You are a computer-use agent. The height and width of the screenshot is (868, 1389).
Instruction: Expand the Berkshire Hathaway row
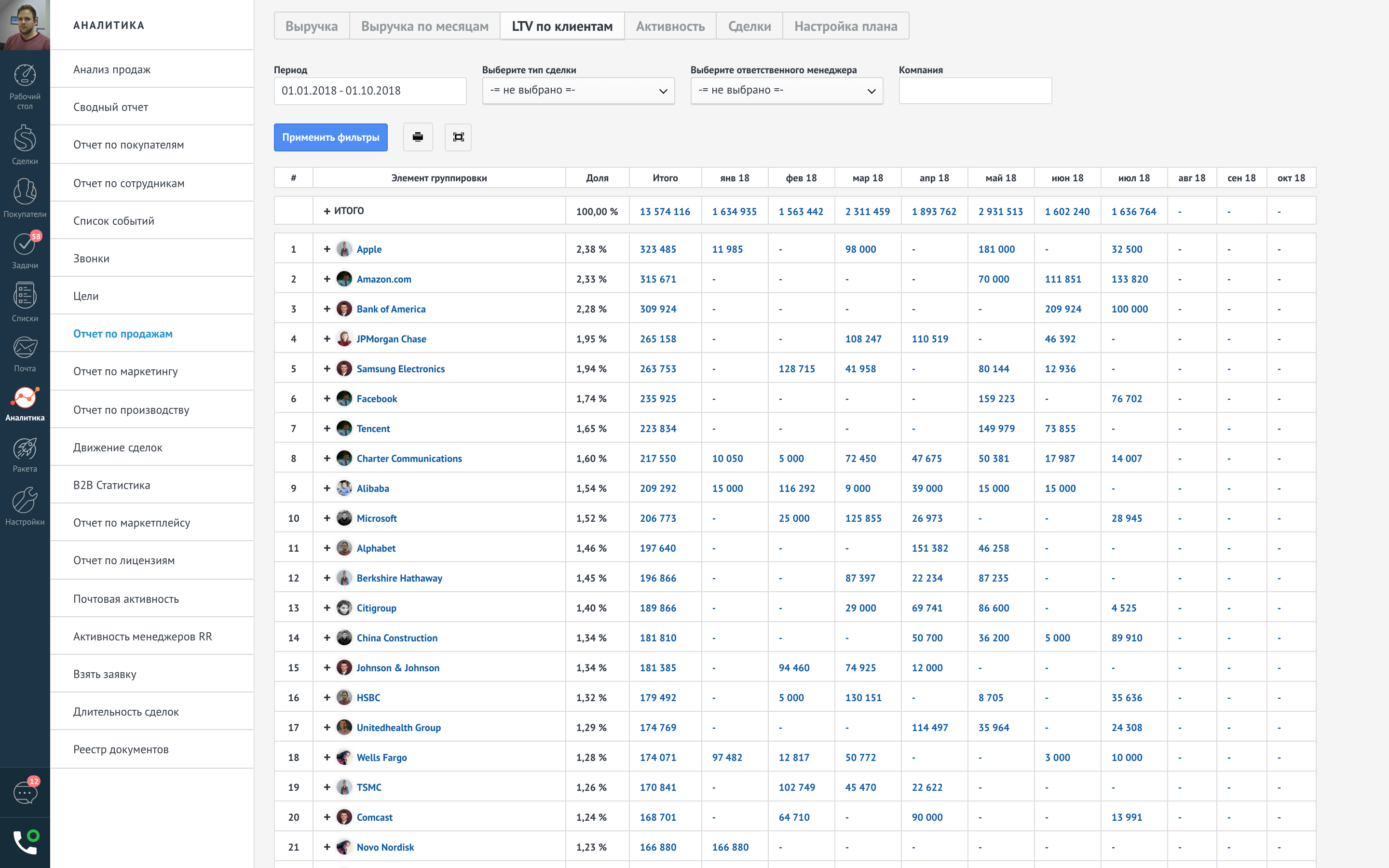(327, 578)
